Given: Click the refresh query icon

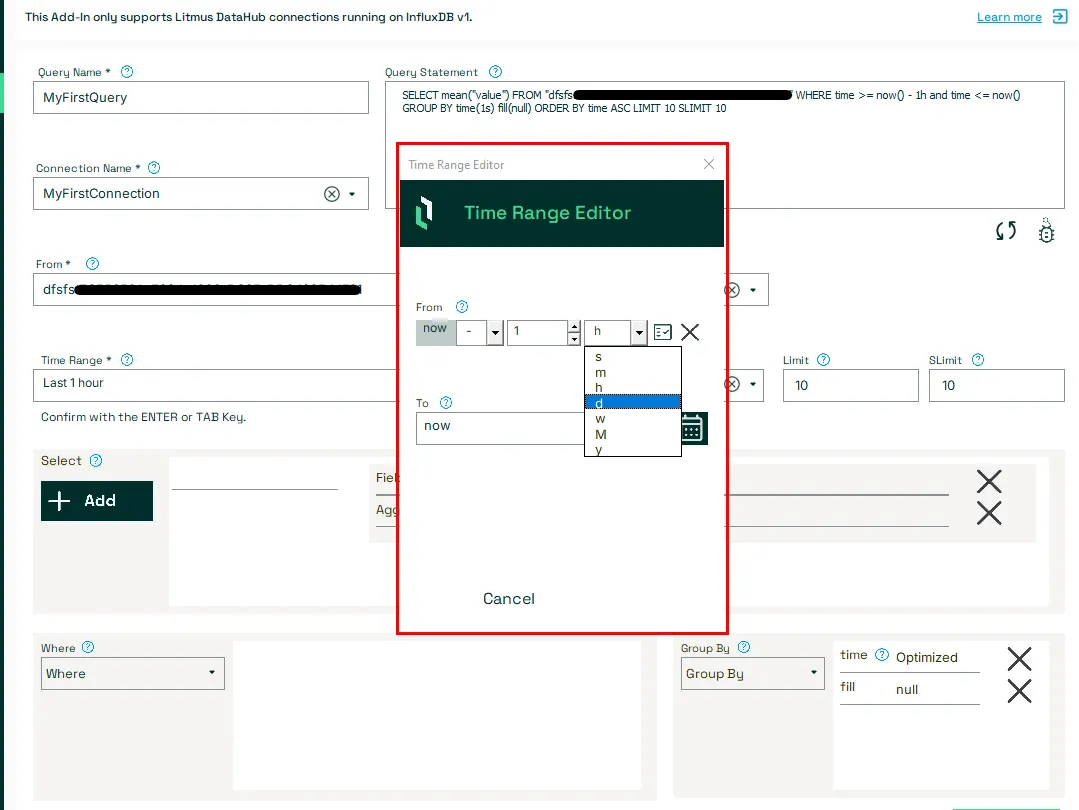Looking at the screenshot, I should (1006, 231).
